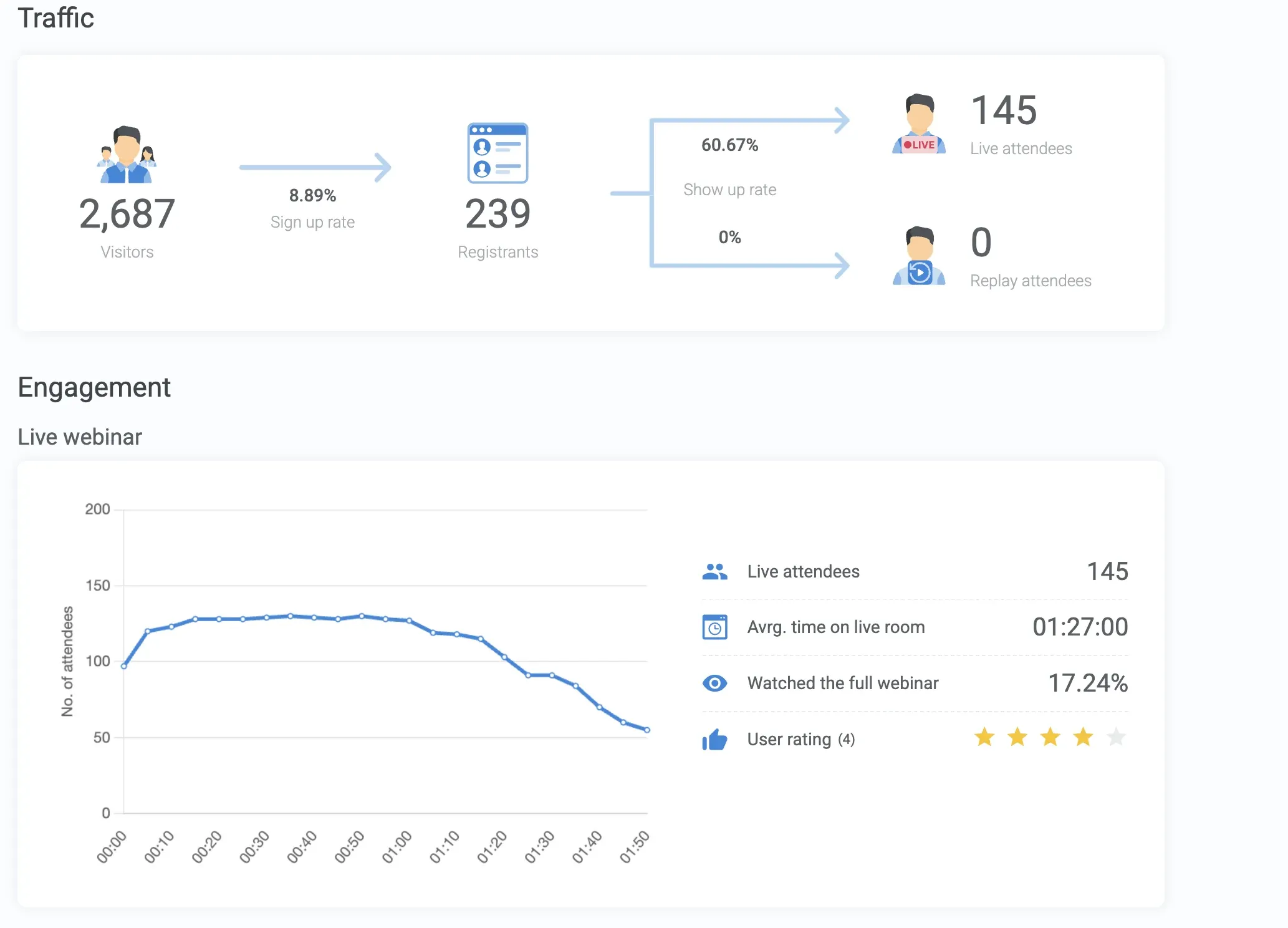Image resolution: width=1288 pixels, height=928 pixels.
Task: Click the (4) rating count next to User rating
Action: (x=846, y=740)
